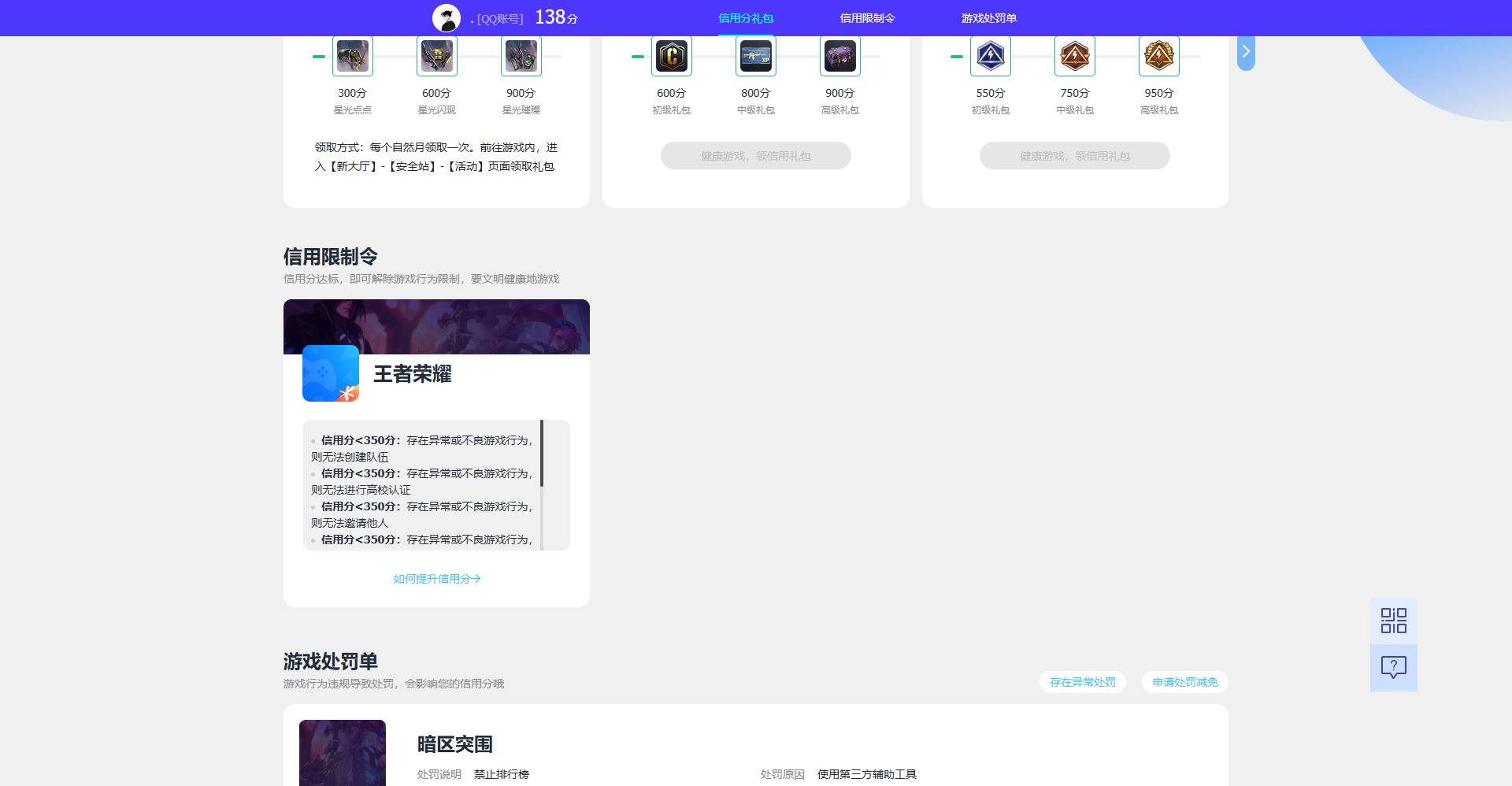Click the 王者荣耀 card banner image
The image size is (1512, 786).
pyautogui.click(x=436, y=327)
